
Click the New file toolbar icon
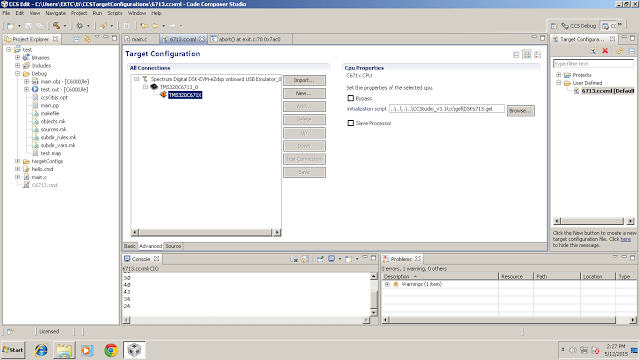(11, 26)
